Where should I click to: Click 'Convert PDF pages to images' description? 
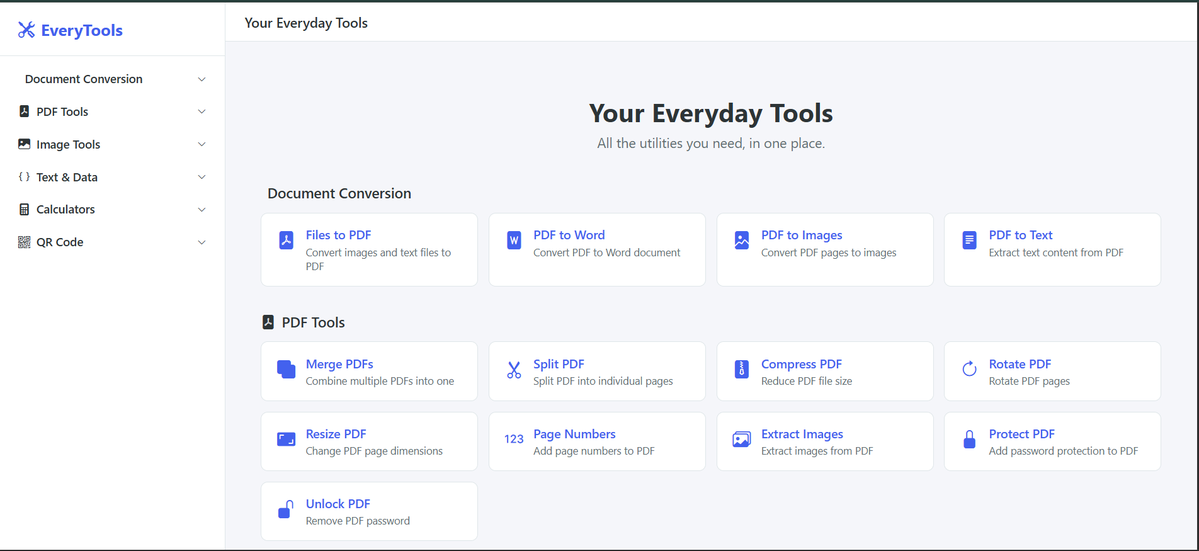point(829,252)
